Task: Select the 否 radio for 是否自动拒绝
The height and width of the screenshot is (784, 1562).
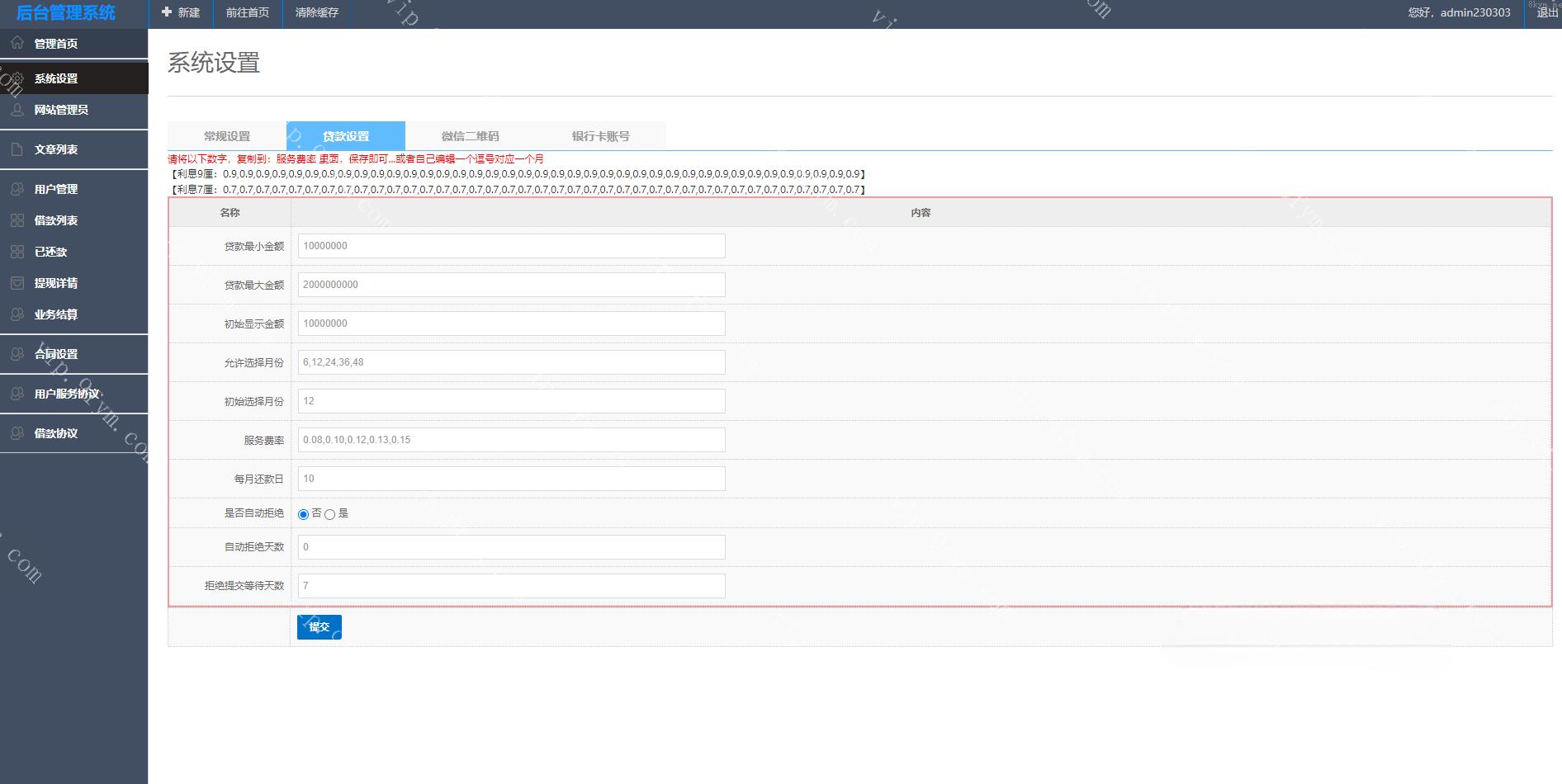Action: click(303, 514)
